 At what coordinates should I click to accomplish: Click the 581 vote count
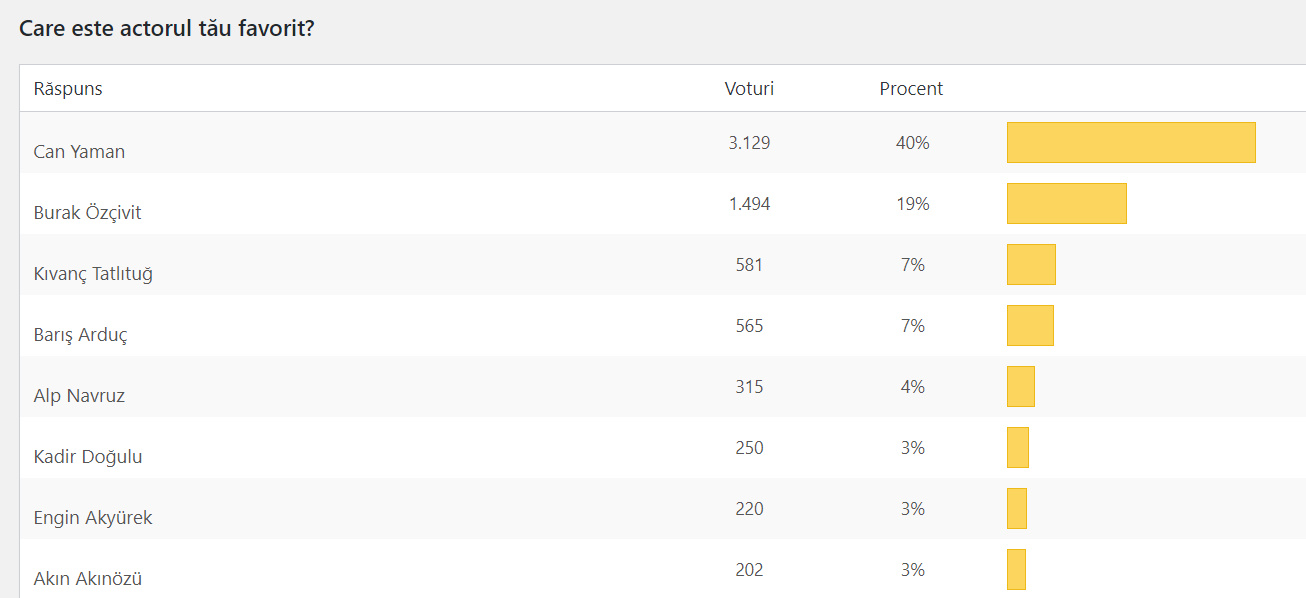[x=749, y=265]
